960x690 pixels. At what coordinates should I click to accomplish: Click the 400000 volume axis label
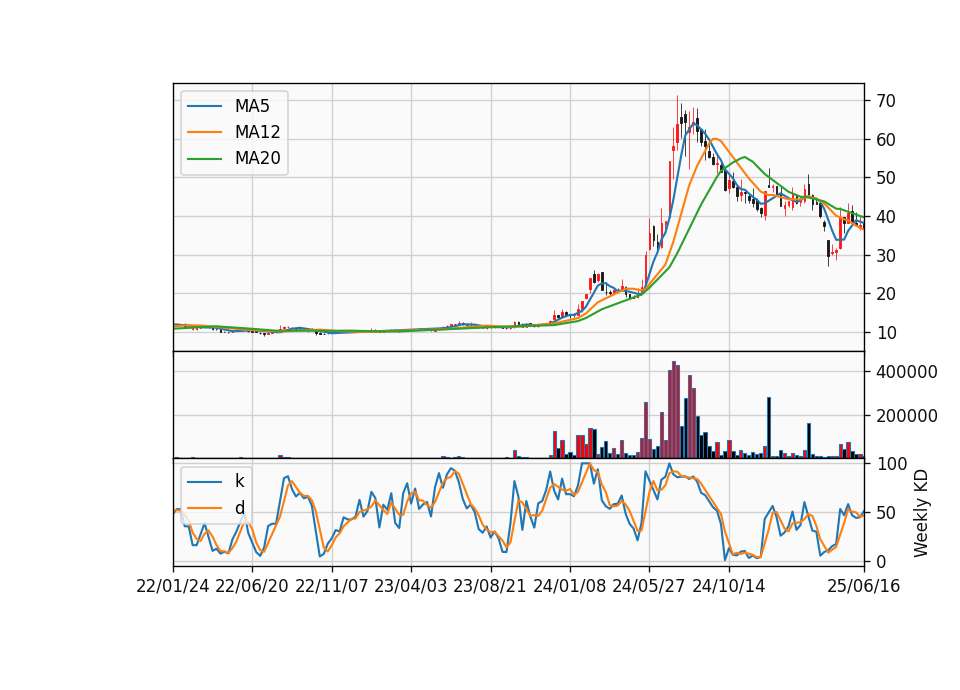(906, 372)
